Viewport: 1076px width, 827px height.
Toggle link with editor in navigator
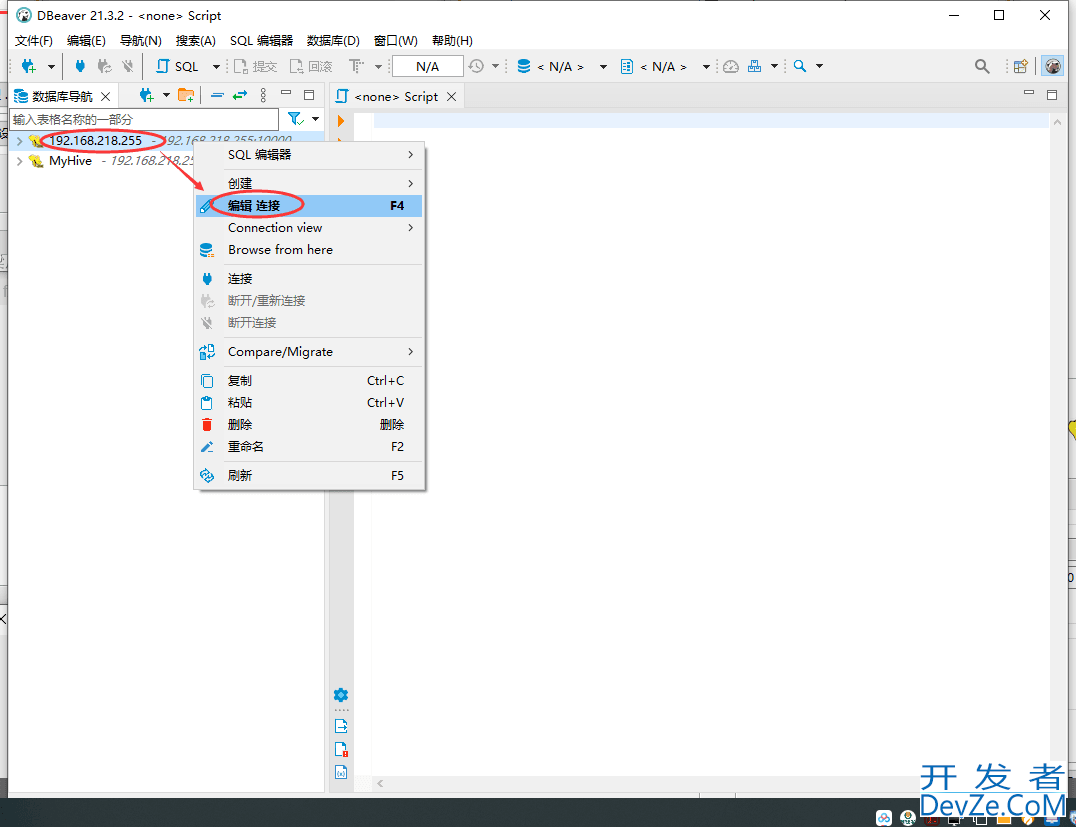tap(239, 95)
